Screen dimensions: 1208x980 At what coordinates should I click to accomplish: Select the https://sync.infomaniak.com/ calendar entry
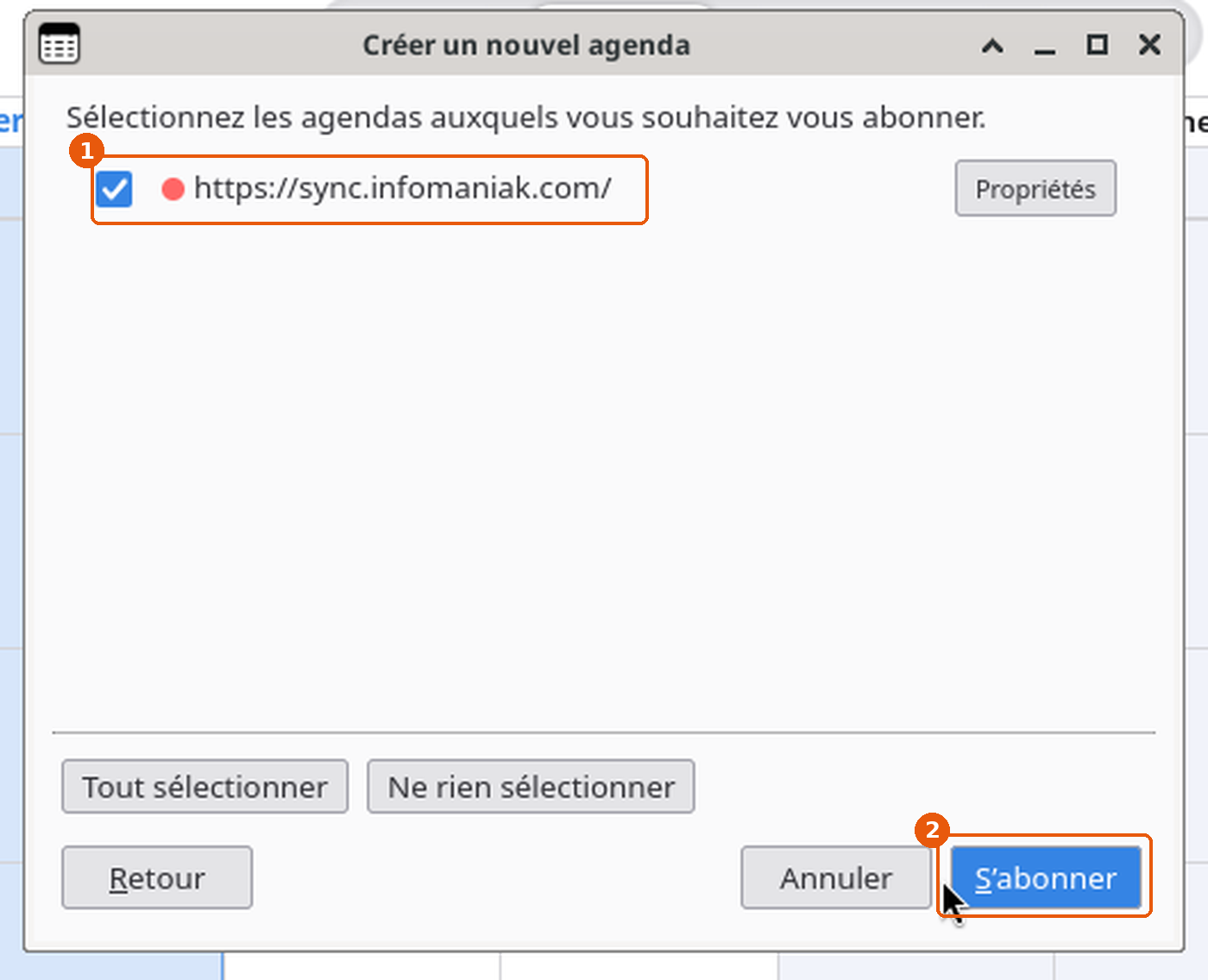(403, 188)
